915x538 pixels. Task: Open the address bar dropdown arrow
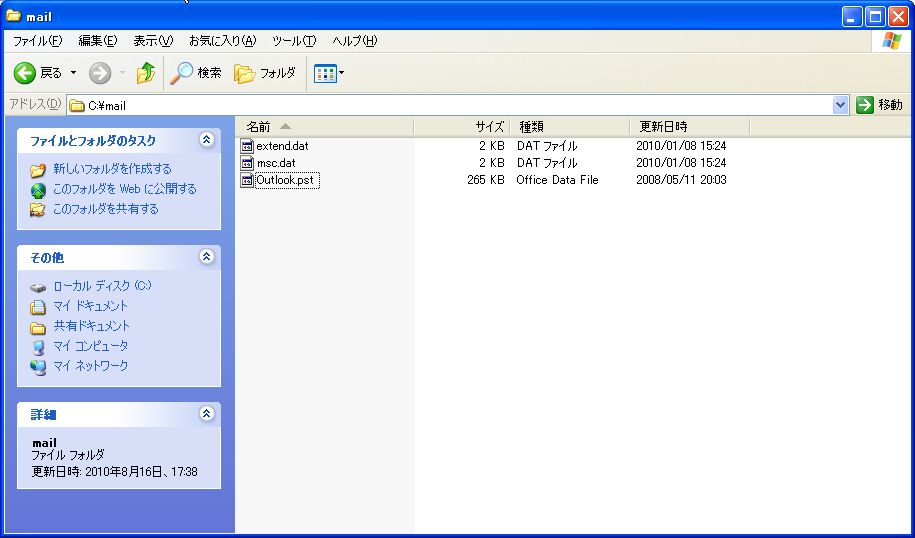[x=840, y=105]
